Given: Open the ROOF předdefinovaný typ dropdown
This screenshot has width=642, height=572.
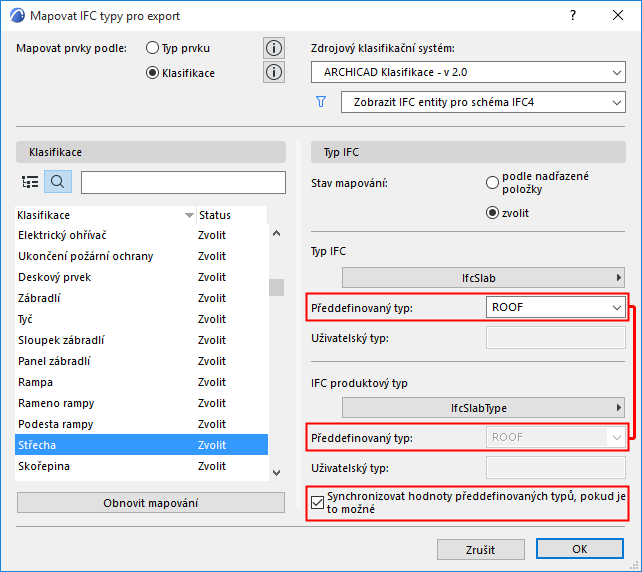Looking at the screenshot, I should 555,308.
